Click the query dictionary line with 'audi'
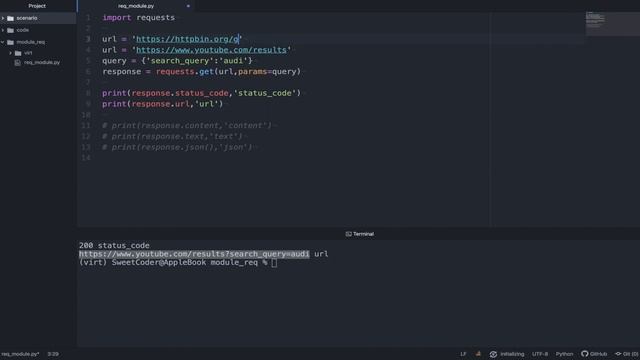 [177, 61]
